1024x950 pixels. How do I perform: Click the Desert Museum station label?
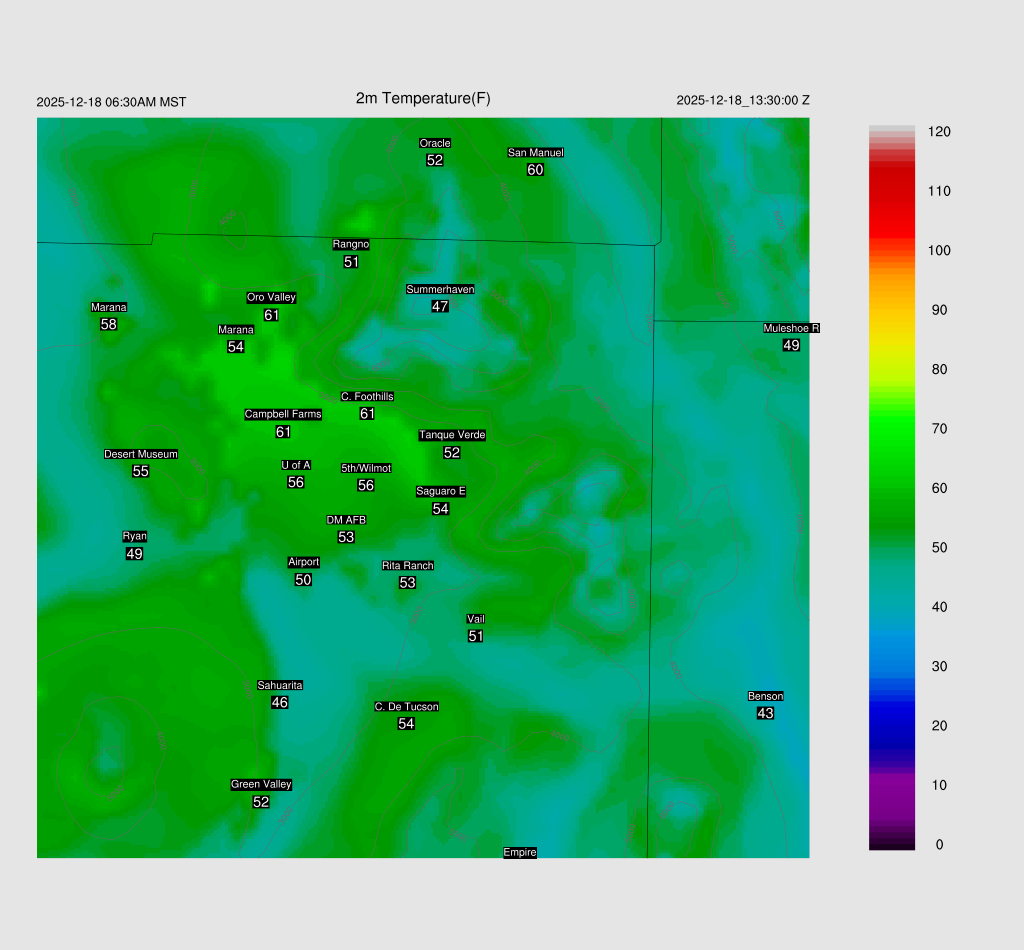[x=140, y=454]
